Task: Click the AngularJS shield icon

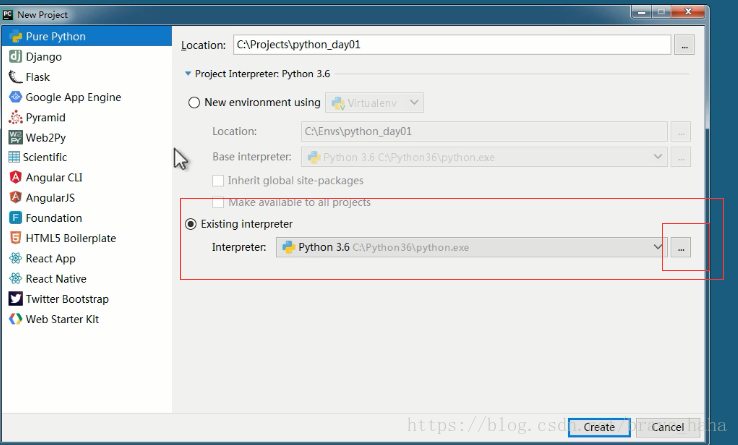Action: click(16, 197)
